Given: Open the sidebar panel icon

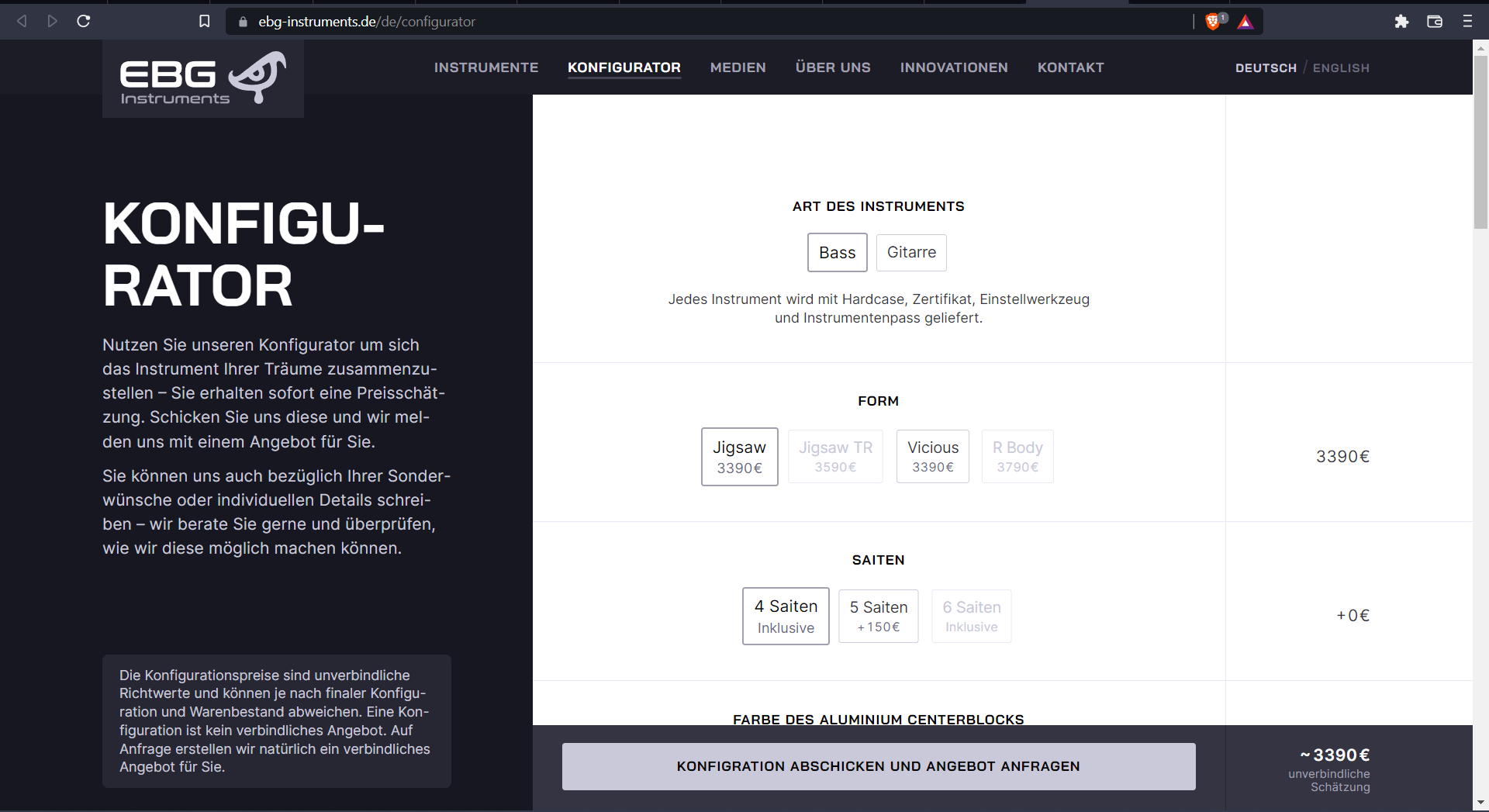Looking at the screenshot, I should [1435, 21].
